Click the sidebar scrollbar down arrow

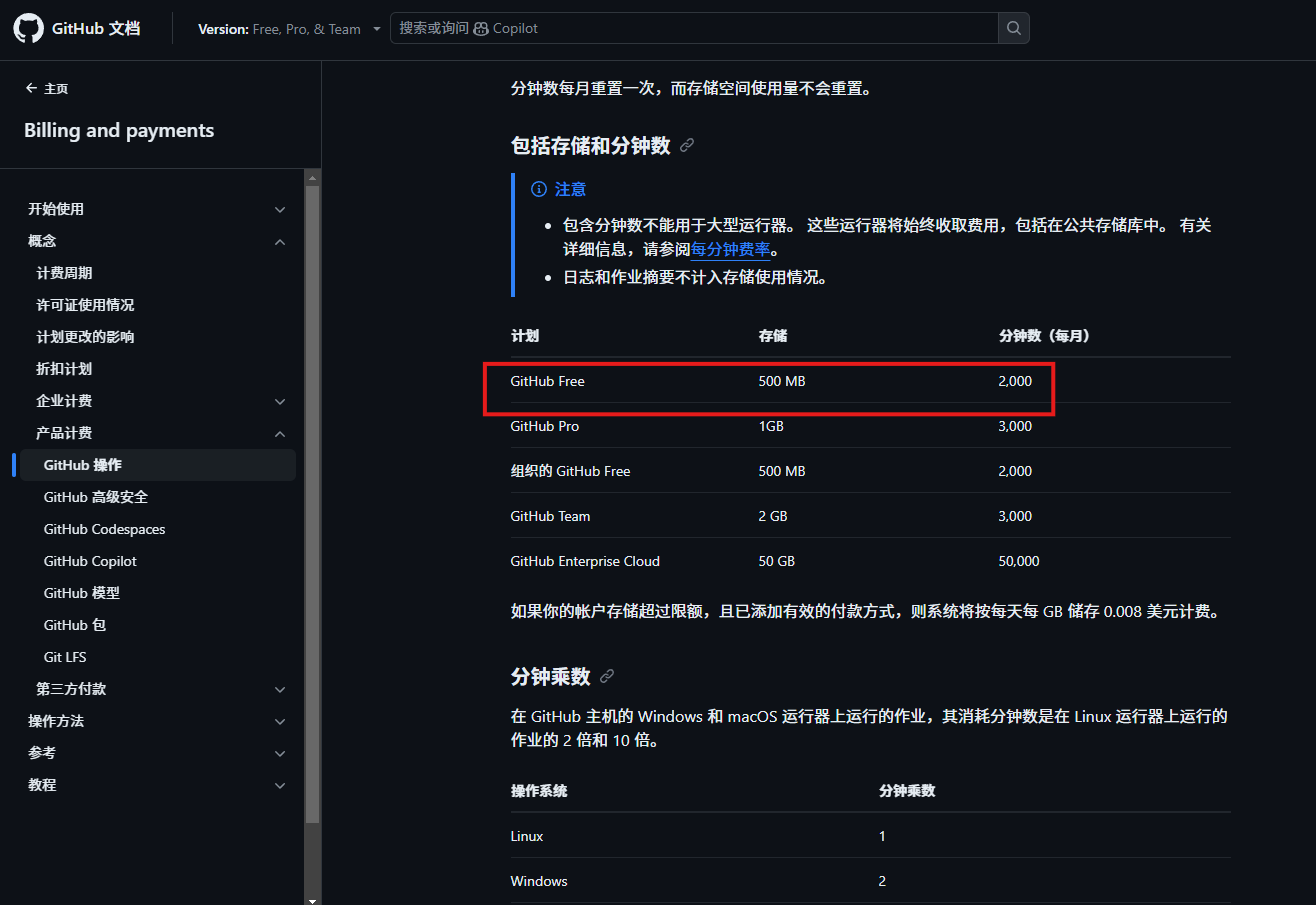(x=312, y=899)
